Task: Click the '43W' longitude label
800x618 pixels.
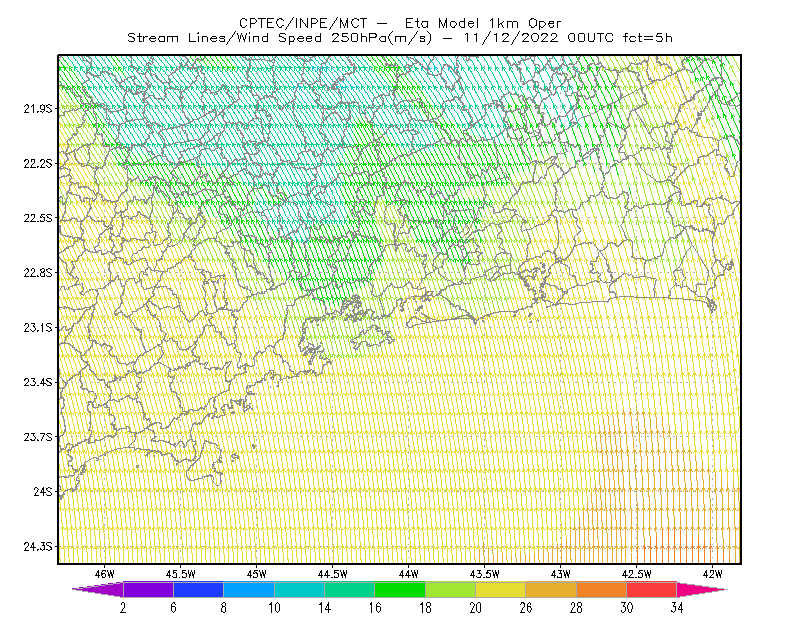Action: click(560, 574)
